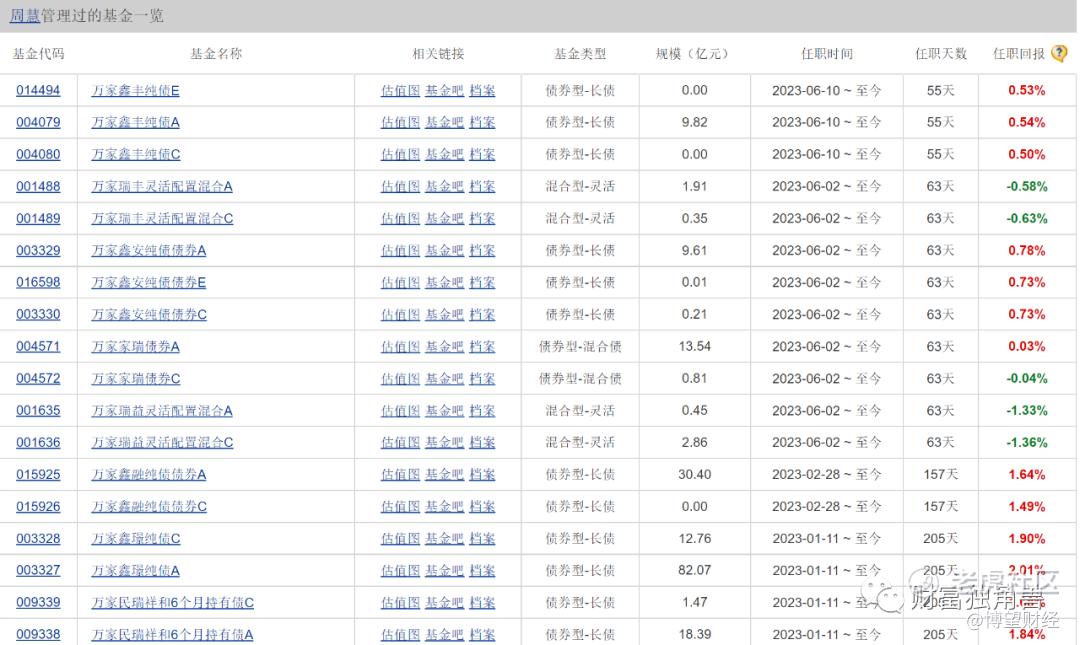Open the 万家瑞益灵活配置混合C fund name

pos(163,442)
